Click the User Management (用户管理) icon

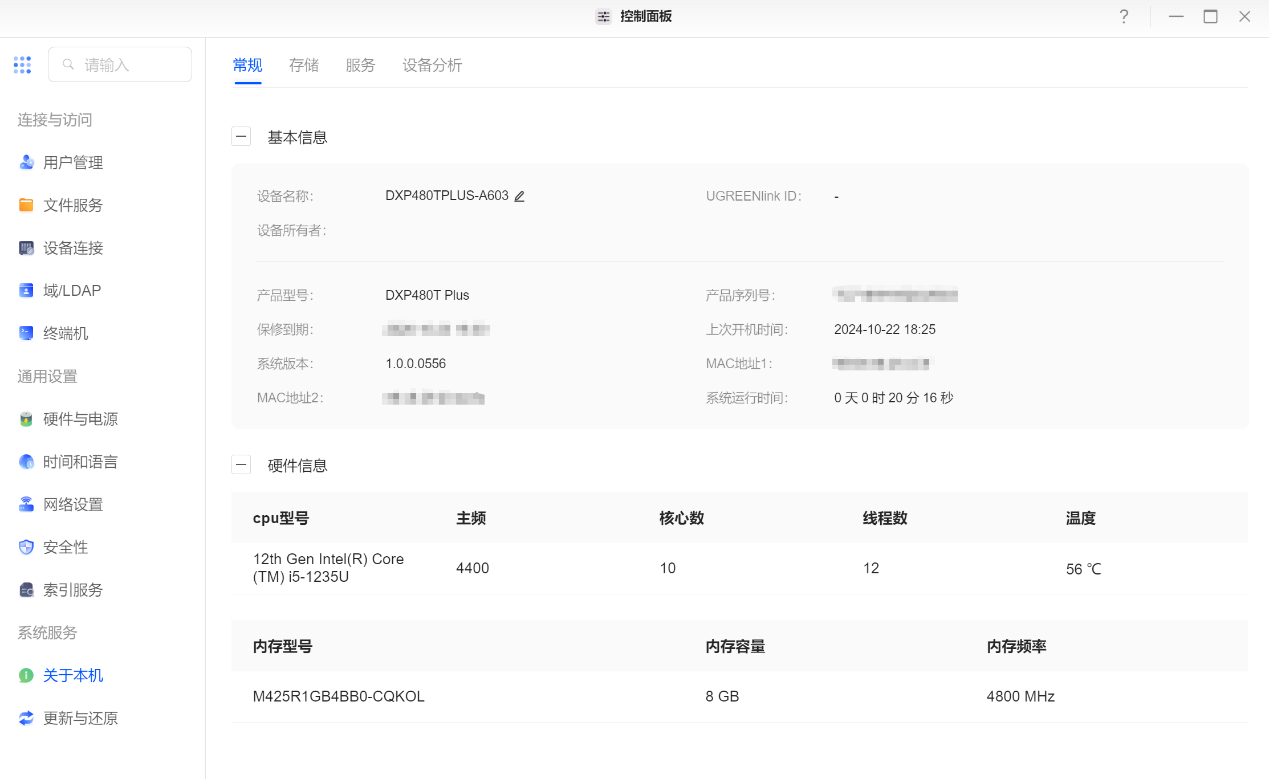coord(27,163)
